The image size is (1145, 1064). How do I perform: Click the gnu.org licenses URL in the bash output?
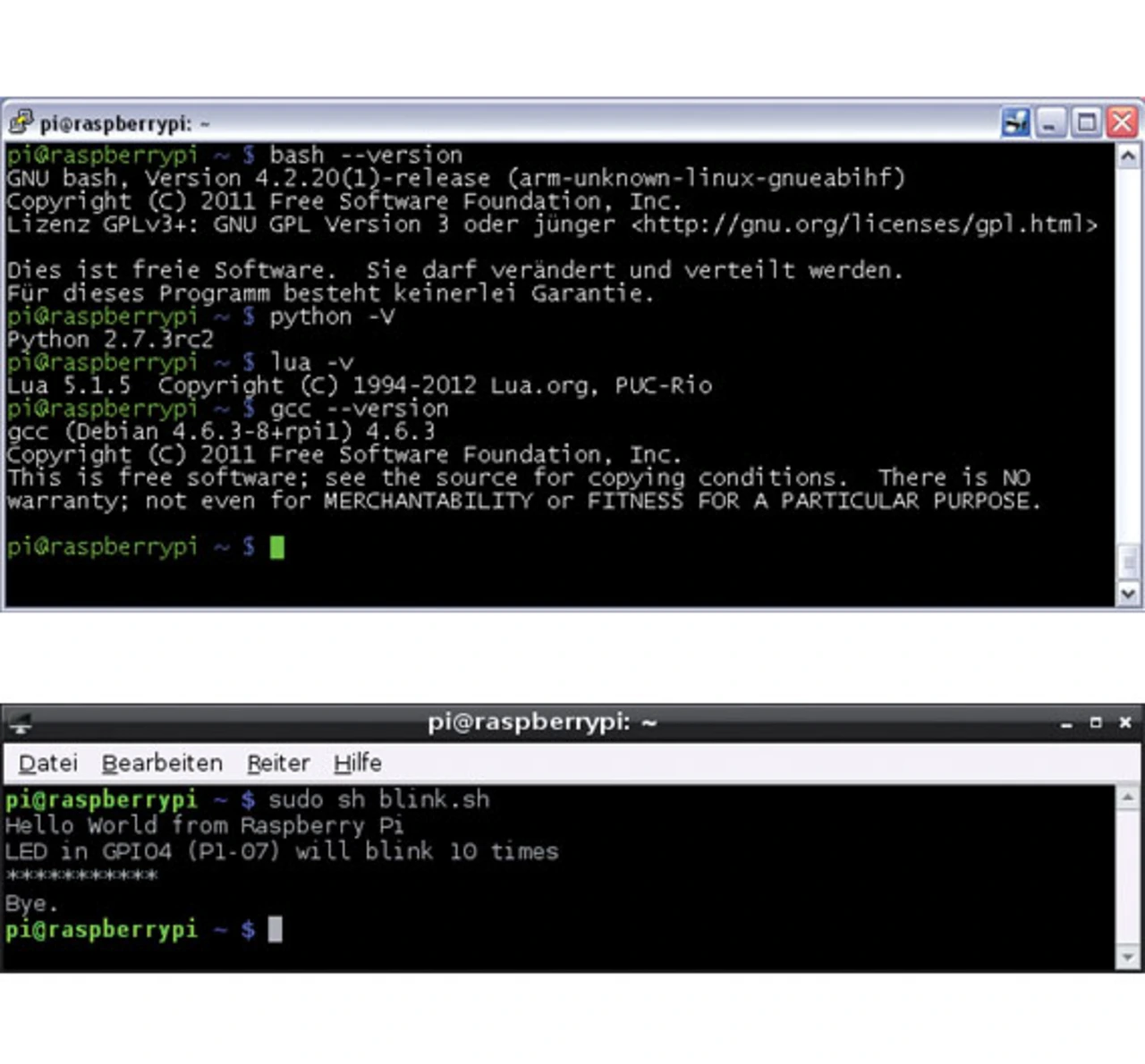point(864,224)
